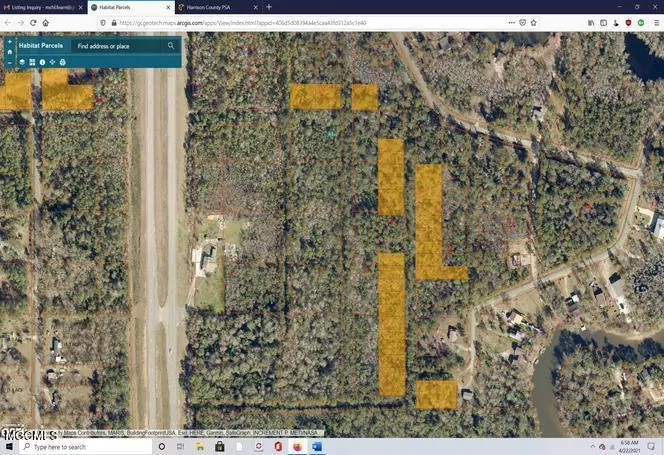Click the map zoom out minus button
The width and height of the screenshot is (664, 455).
pos(10,63)
